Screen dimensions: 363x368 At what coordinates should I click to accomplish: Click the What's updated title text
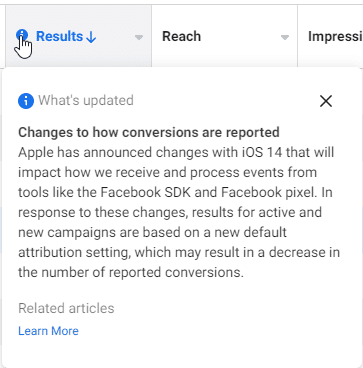pos(86,100)
